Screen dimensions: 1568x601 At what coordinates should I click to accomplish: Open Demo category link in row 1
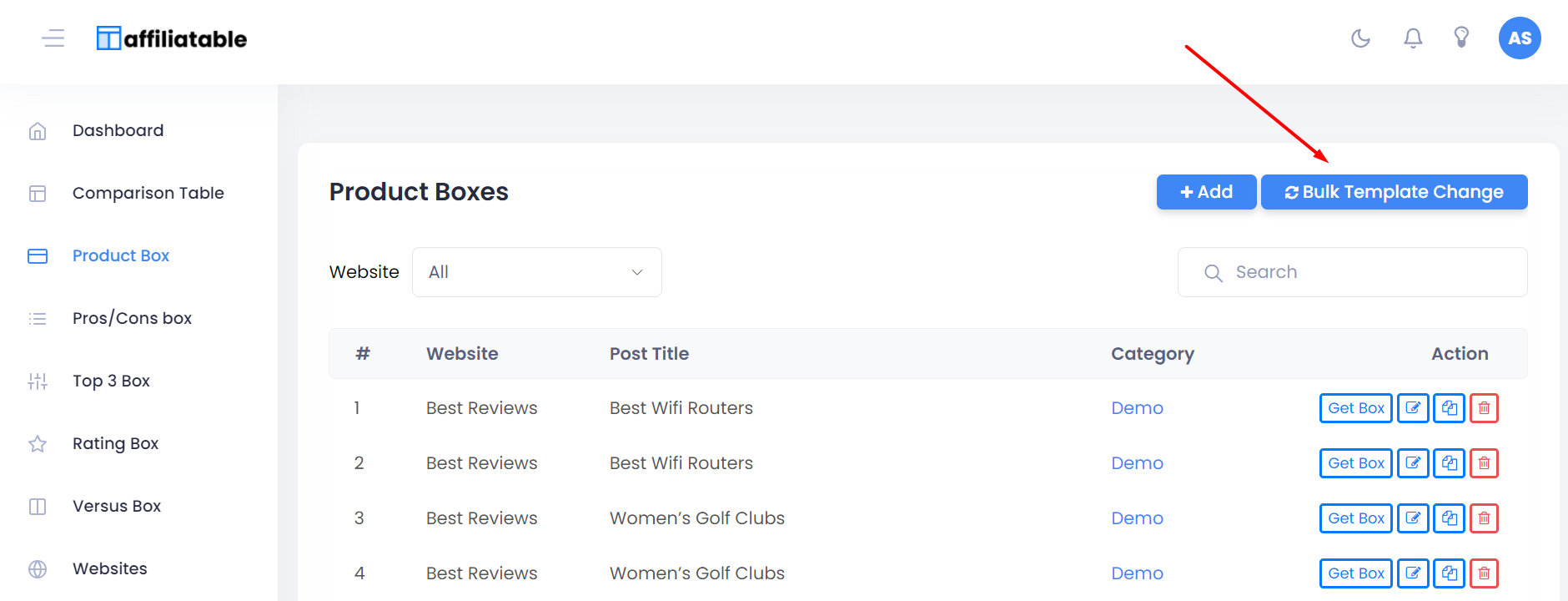coord(1137,408)
